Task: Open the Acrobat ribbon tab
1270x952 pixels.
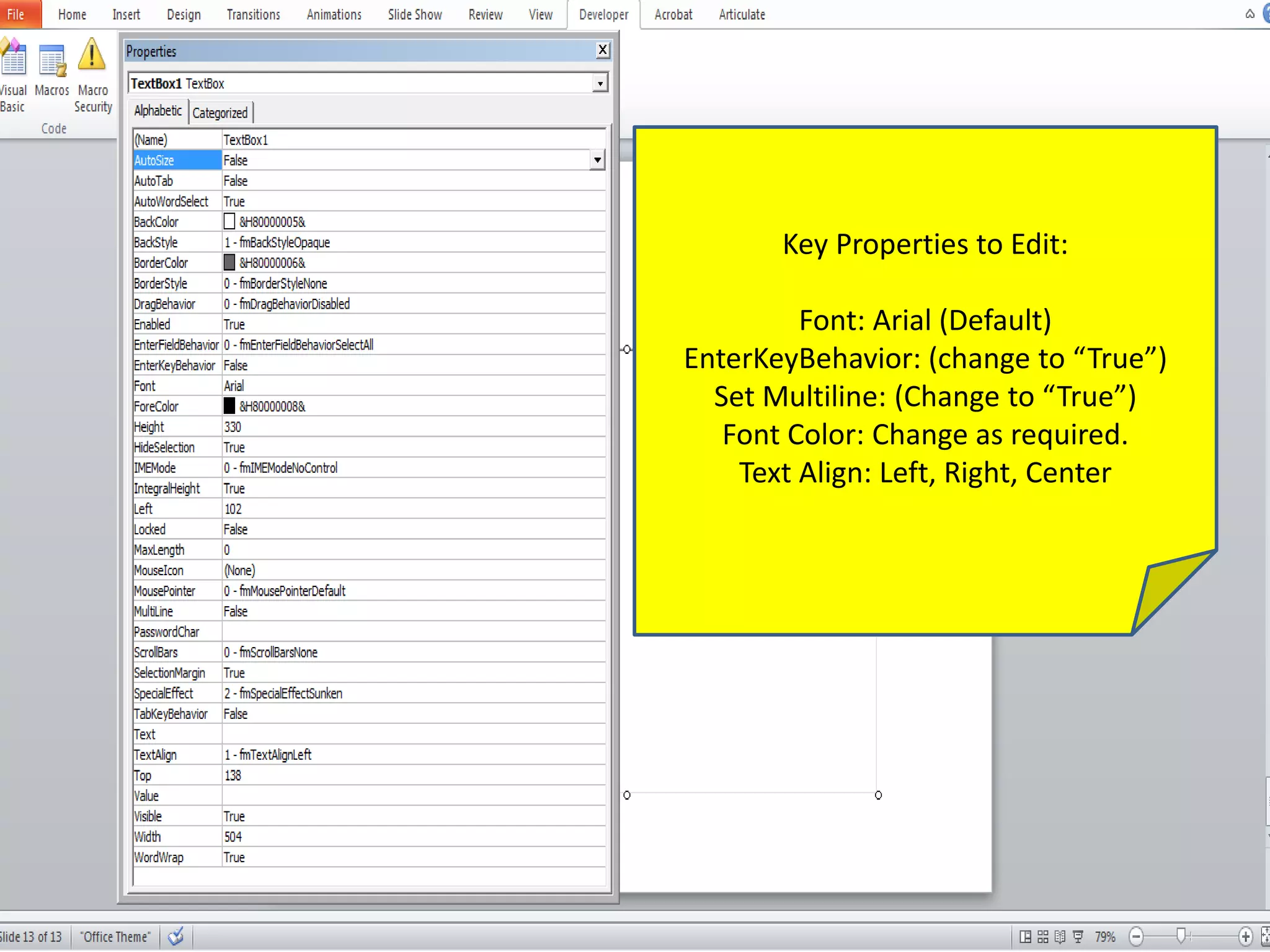Action: tap(673, 14)
